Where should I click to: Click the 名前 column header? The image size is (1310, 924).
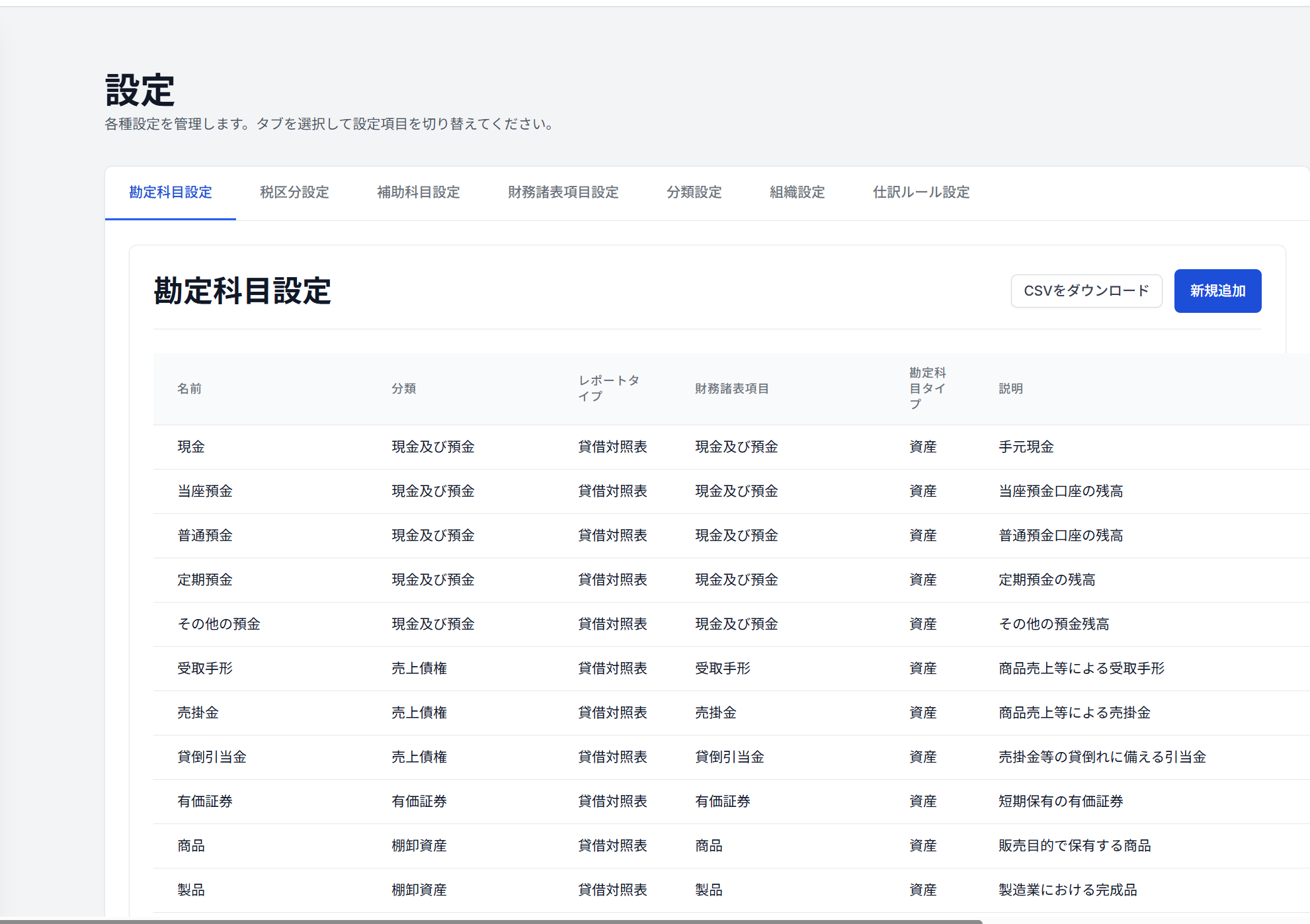point(189,389)
